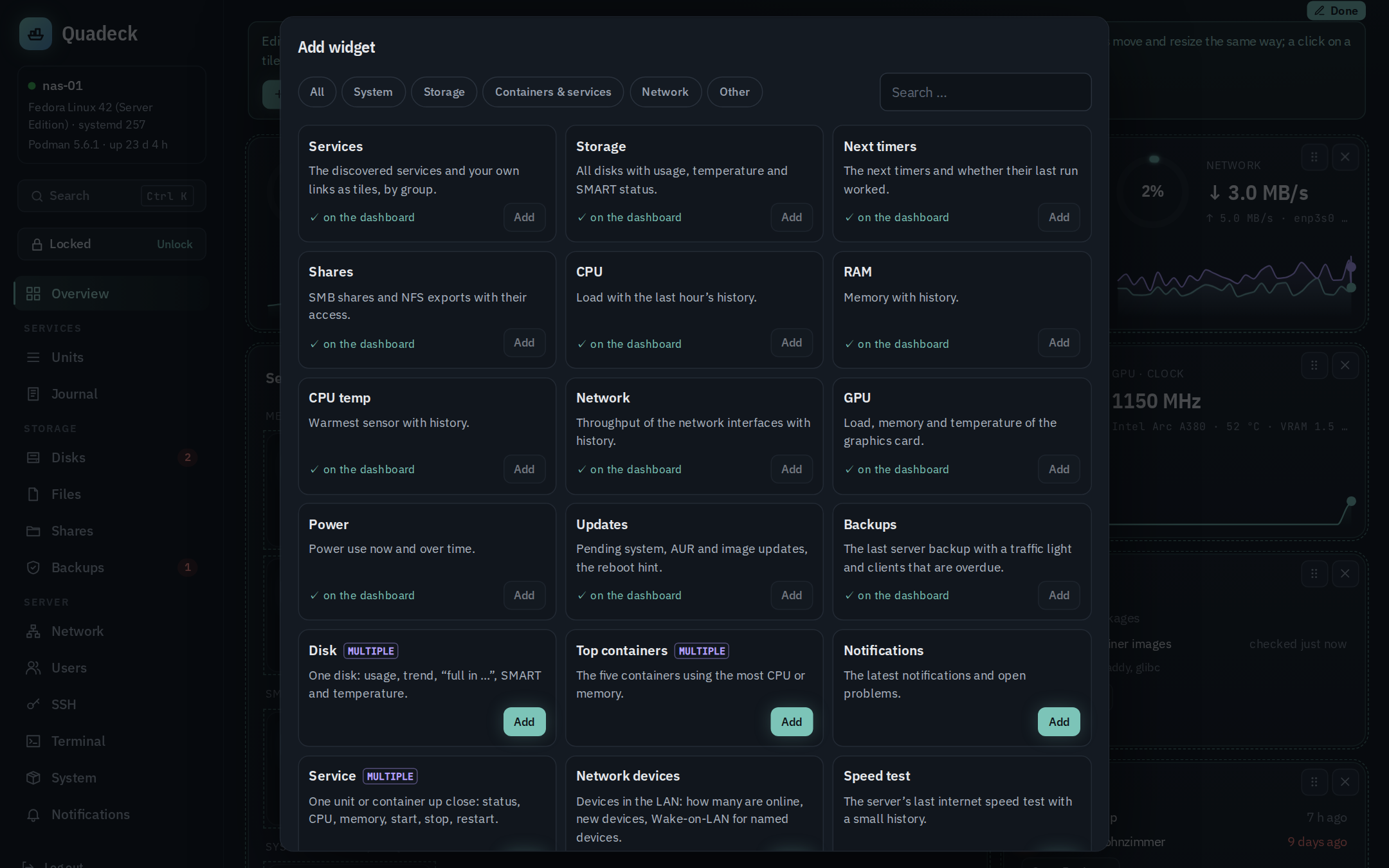Click the widget Search field

[985, 92]
